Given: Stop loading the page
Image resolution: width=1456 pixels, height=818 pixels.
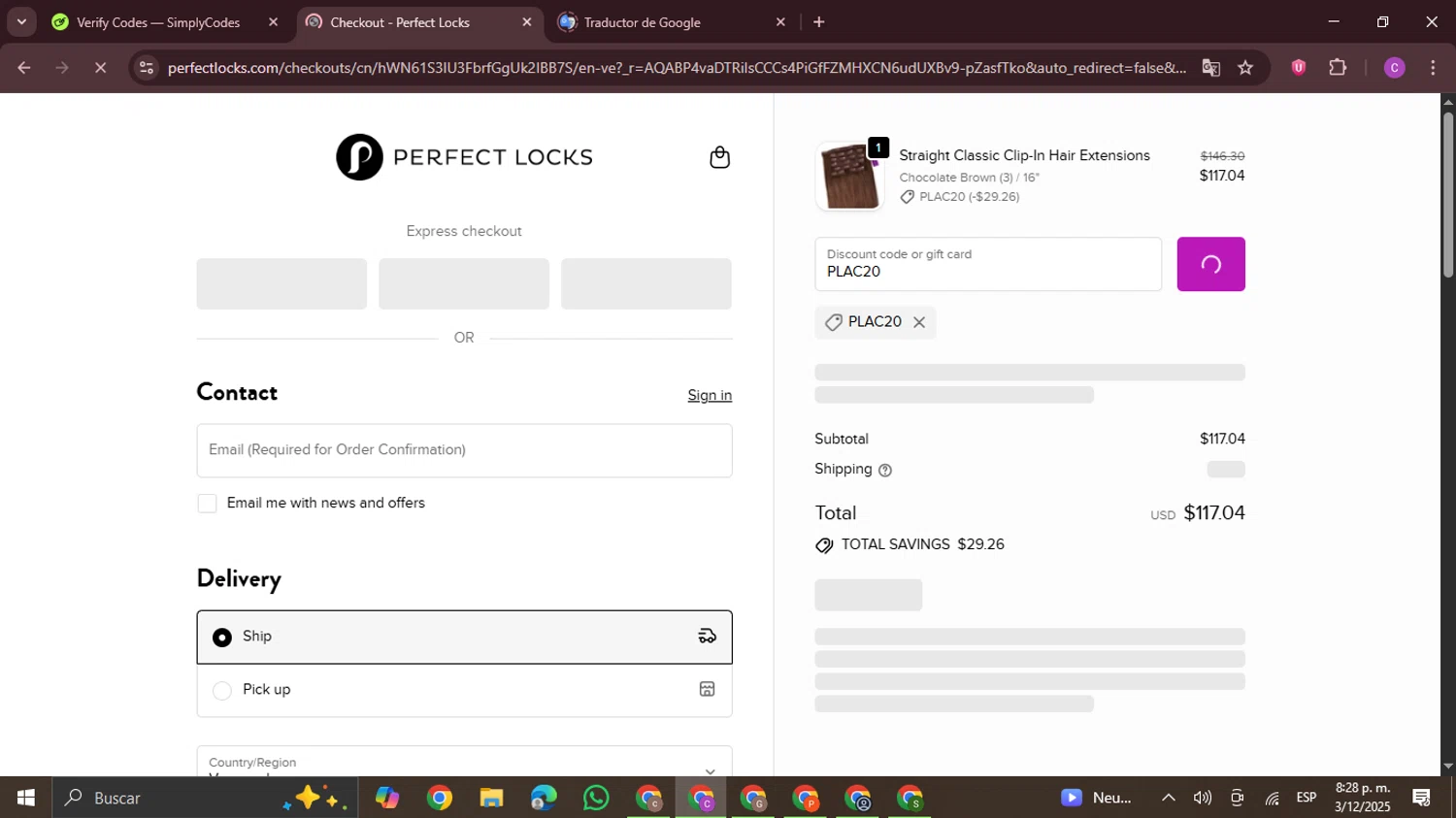Looking at the screenshot, I should (100, 68).
